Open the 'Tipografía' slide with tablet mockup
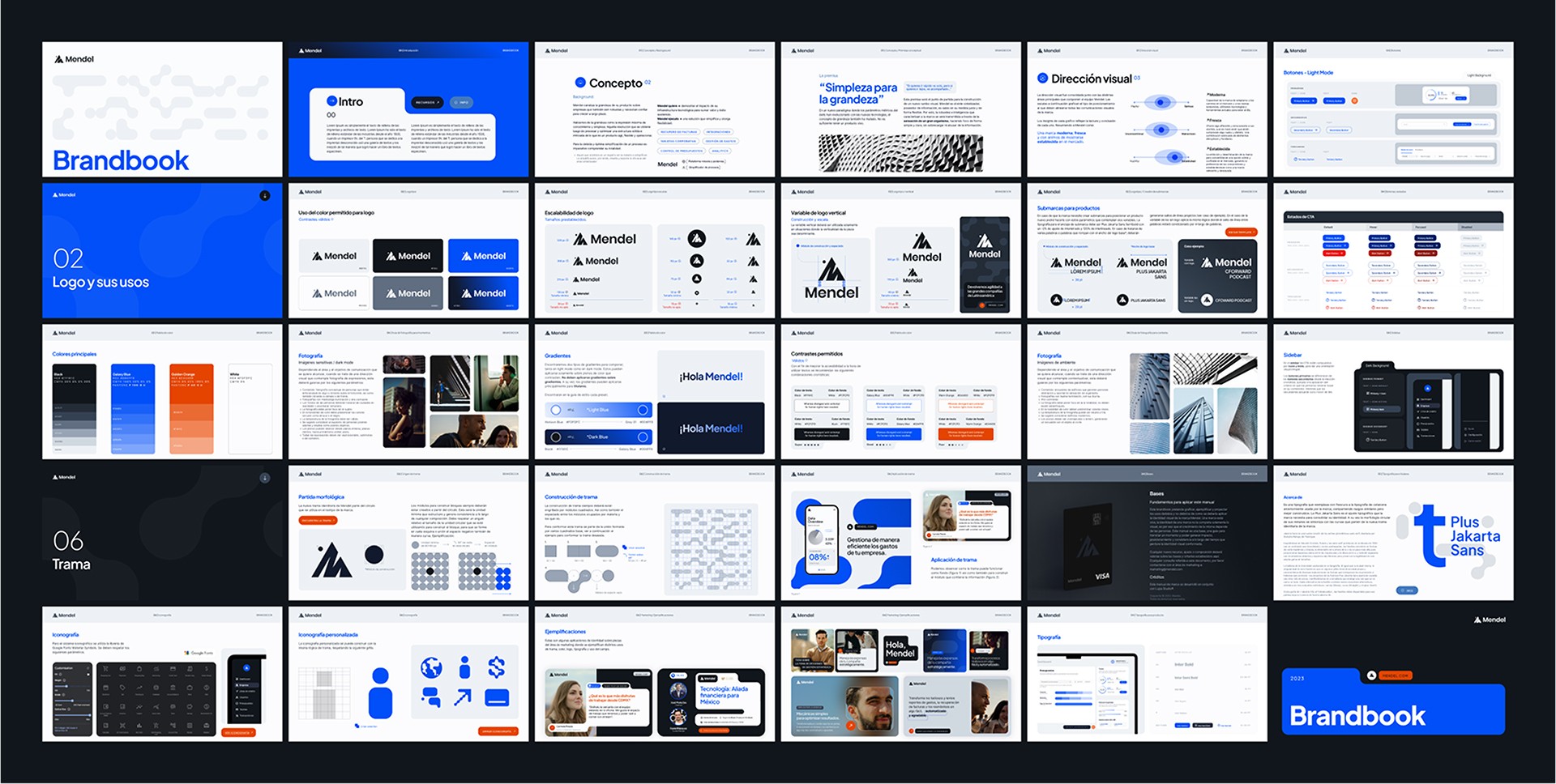The height and width of the screenshot is (784, 1556). 1148,674
